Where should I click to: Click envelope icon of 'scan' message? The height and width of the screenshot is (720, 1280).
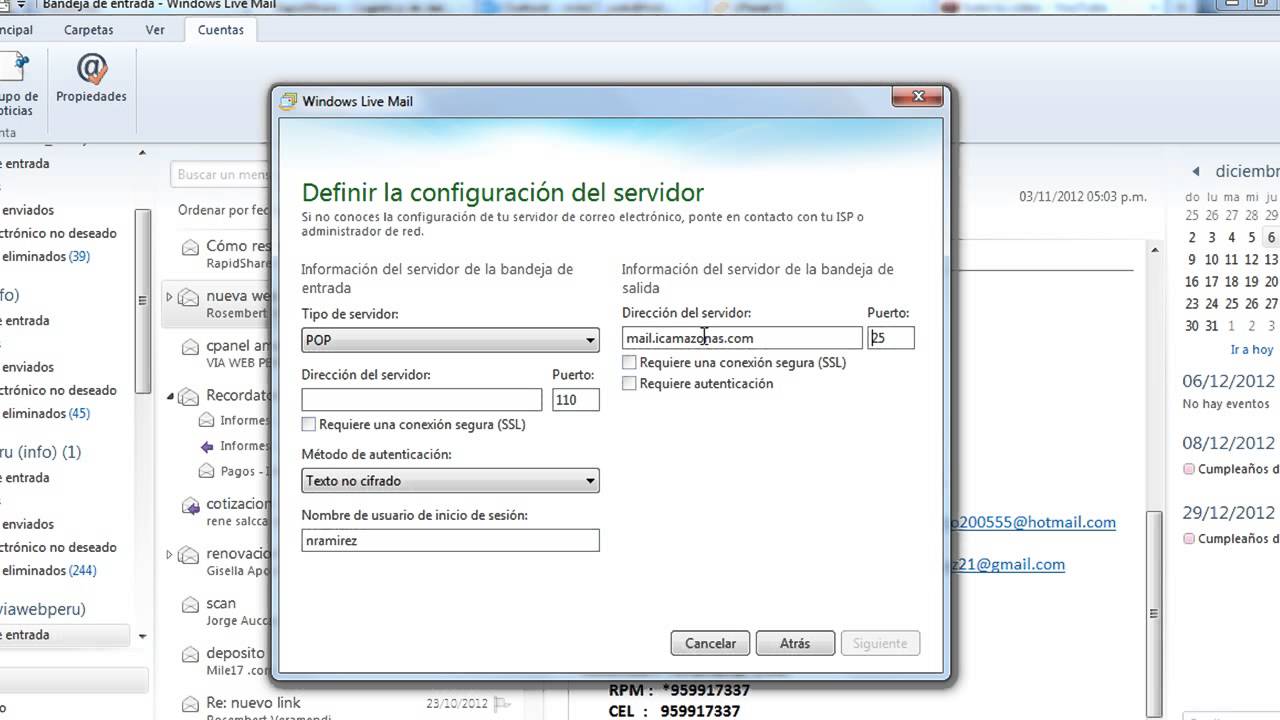pyautogui.click(x=190, y=606)
